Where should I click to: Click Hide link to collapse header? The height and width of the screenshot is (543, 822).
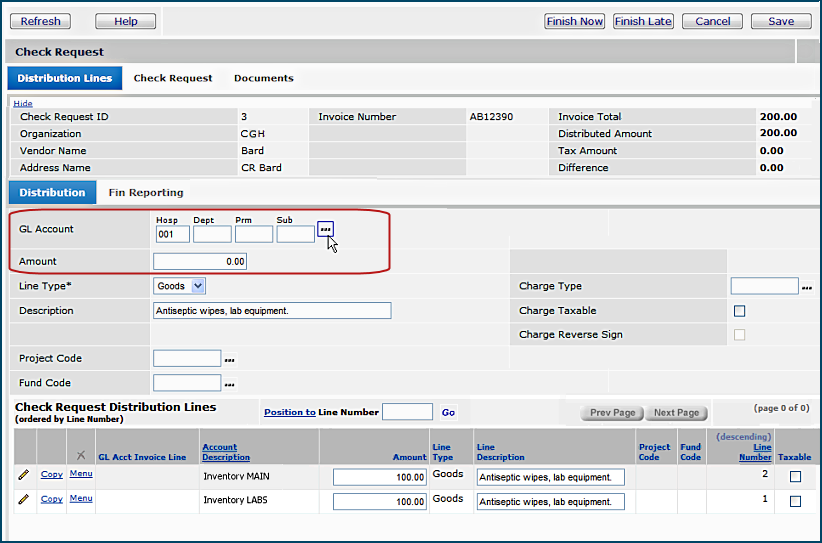click(x=23, y=103)
